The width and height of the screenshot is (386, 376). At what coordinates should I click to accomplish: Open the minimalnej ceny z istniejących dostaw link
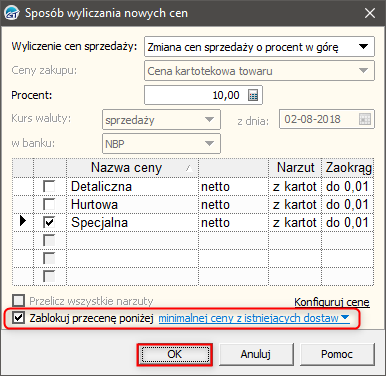pos(254,318)
